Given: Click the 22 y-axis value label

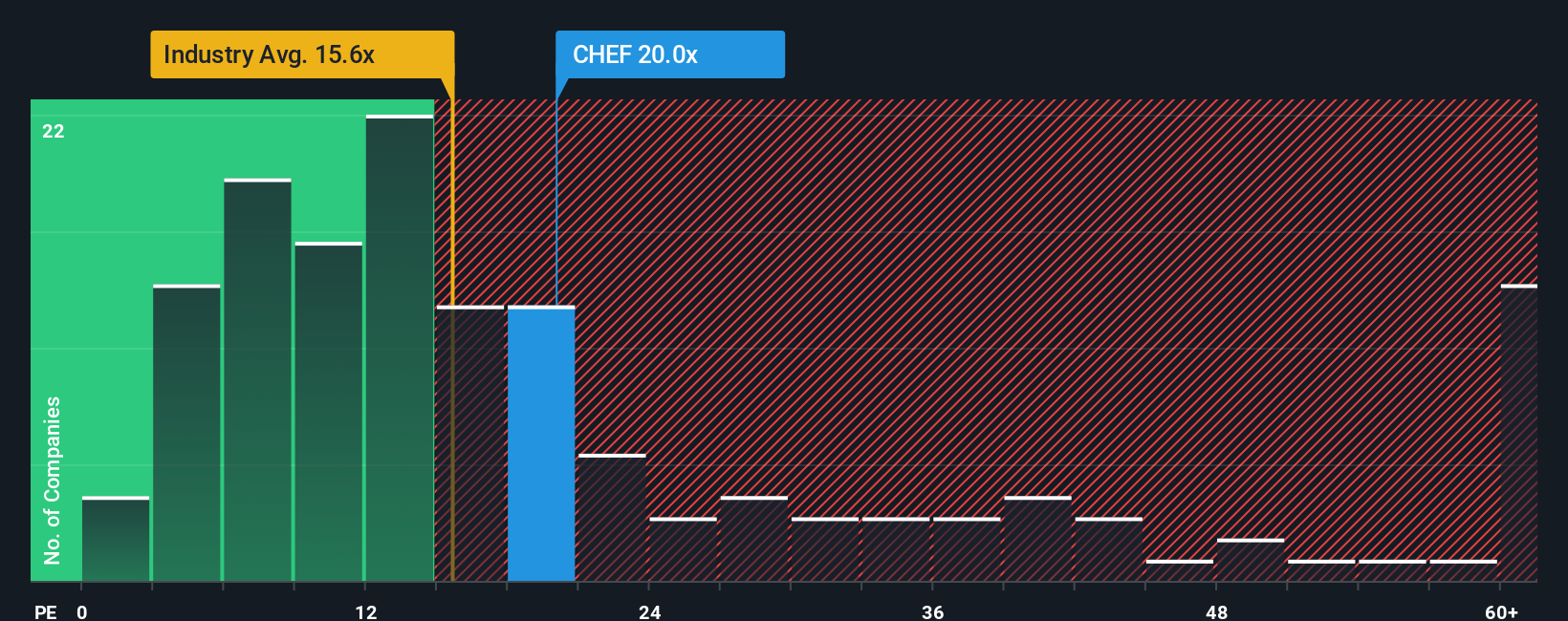Looking at the screenshot, I should [54, 131].
